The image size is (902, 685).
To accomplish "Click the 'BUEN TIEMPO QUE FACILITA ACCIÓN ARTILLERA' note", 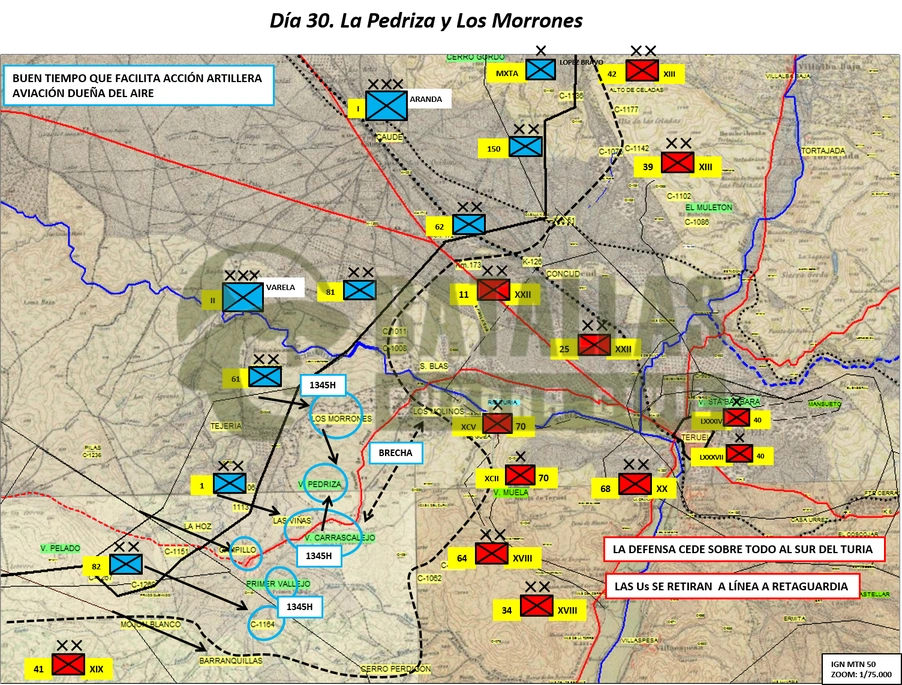I will tap(138, 85).
